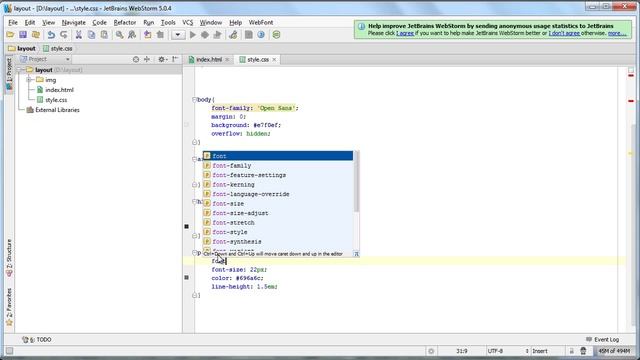Viewport: 640px width, 360px height.
Task: Click the green round icon at toolbar end
Action: (276, 35)
